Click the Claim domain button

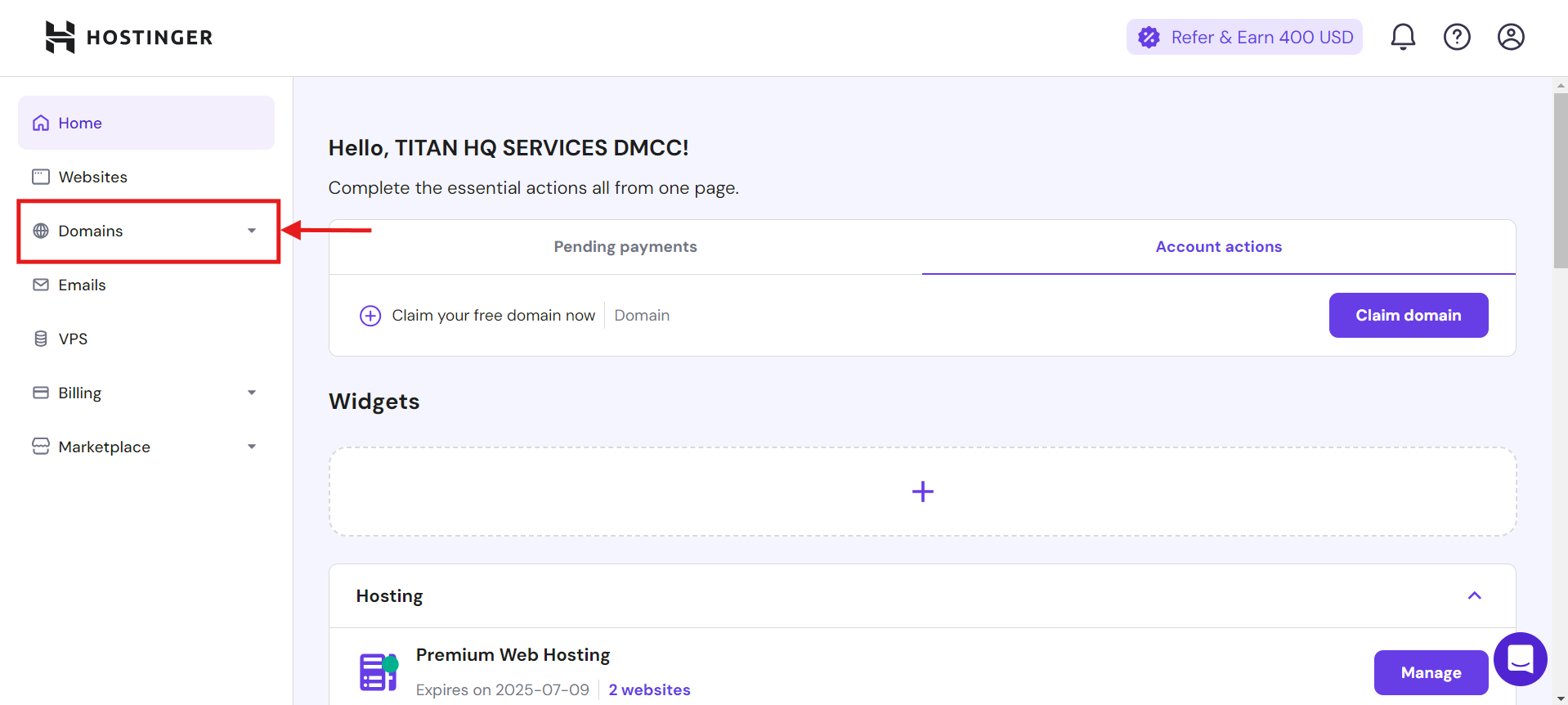[x=1409, y=315]
